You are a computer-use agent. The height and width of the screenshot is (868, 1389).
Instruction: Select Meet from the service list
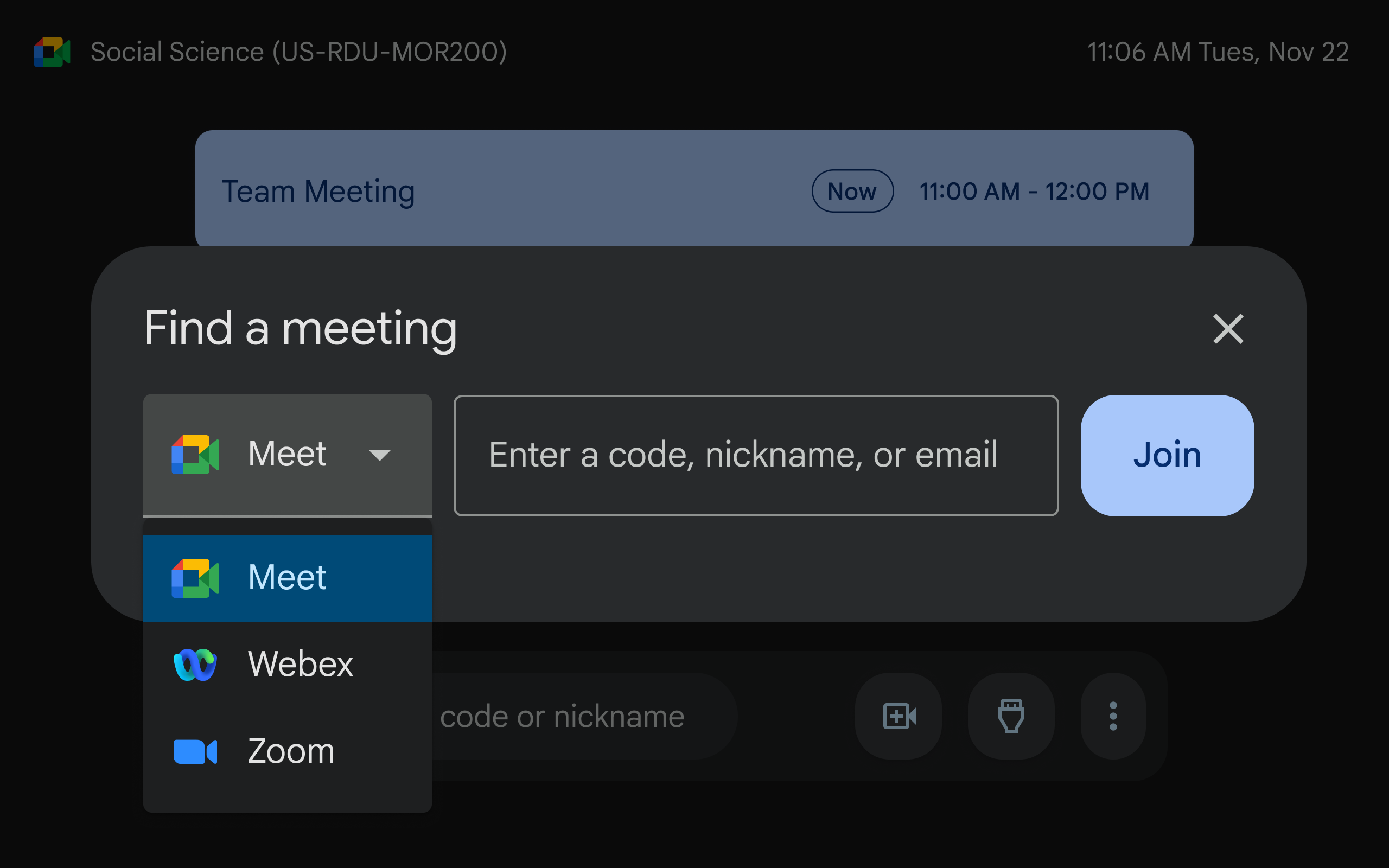(287, 578)
